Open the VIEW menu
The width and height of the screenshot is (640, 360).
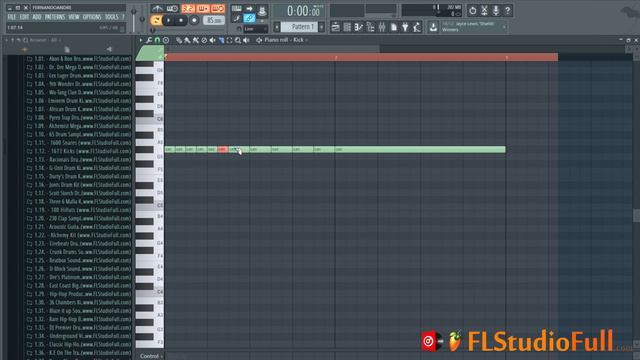[x=74, y=17]
